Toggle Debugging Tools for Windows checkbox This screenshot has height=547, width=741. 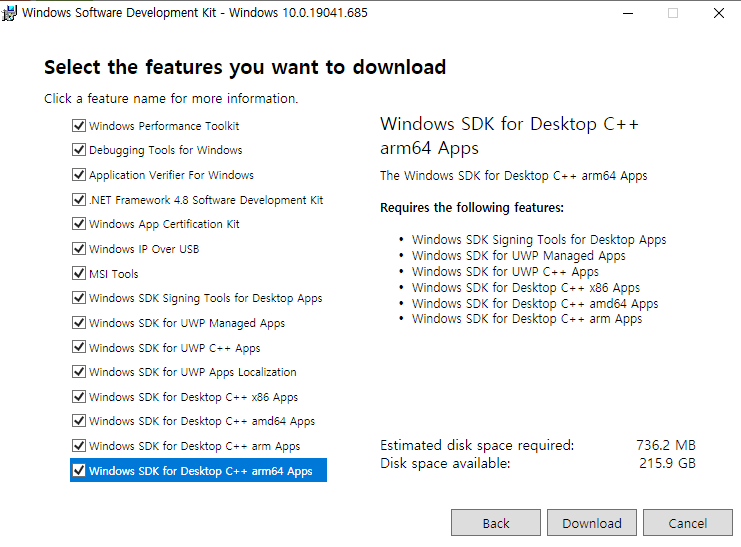(79, 150)
